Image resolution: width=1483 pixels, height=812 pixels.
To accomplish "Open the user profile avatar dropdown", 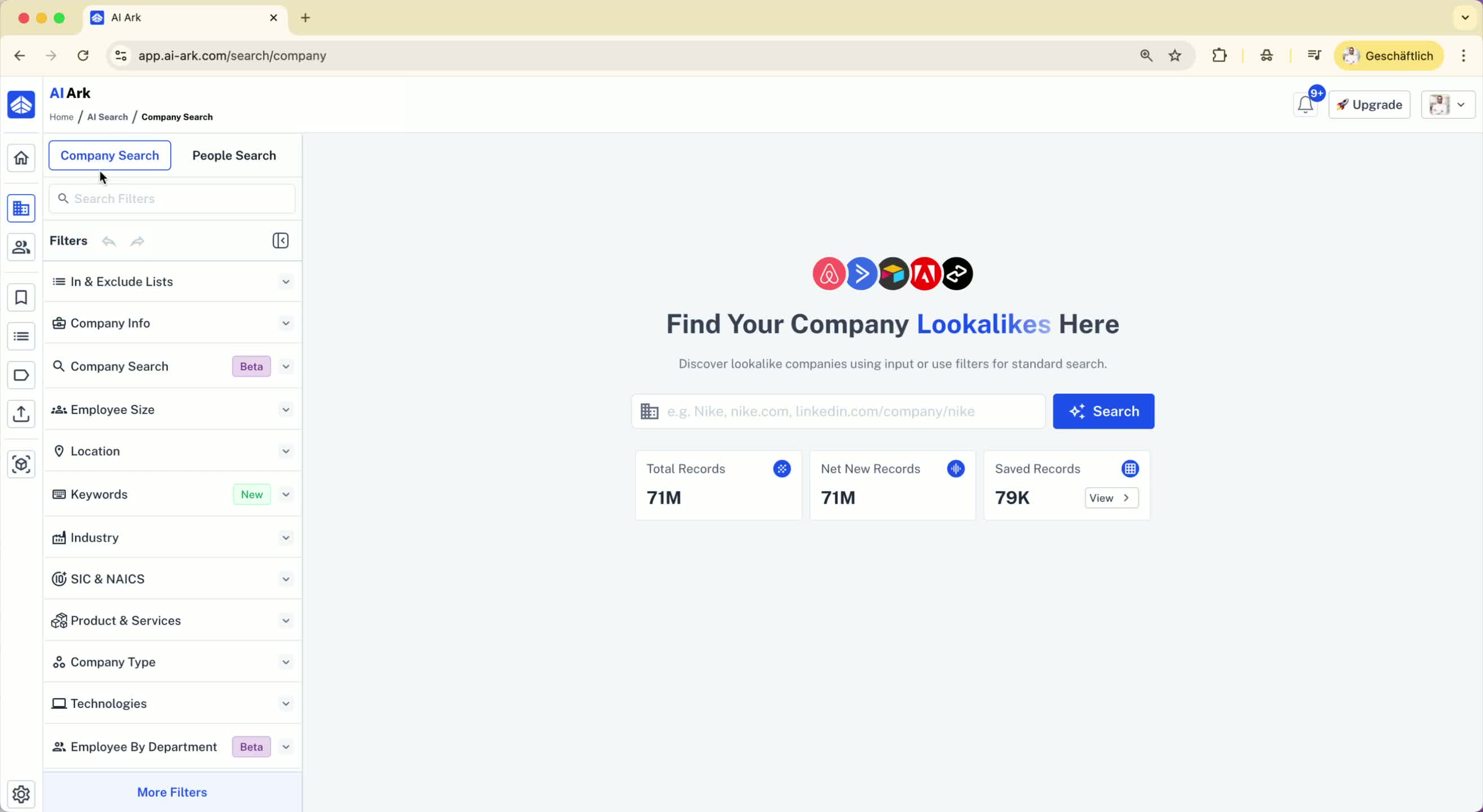I will (x=1447, y=105).
